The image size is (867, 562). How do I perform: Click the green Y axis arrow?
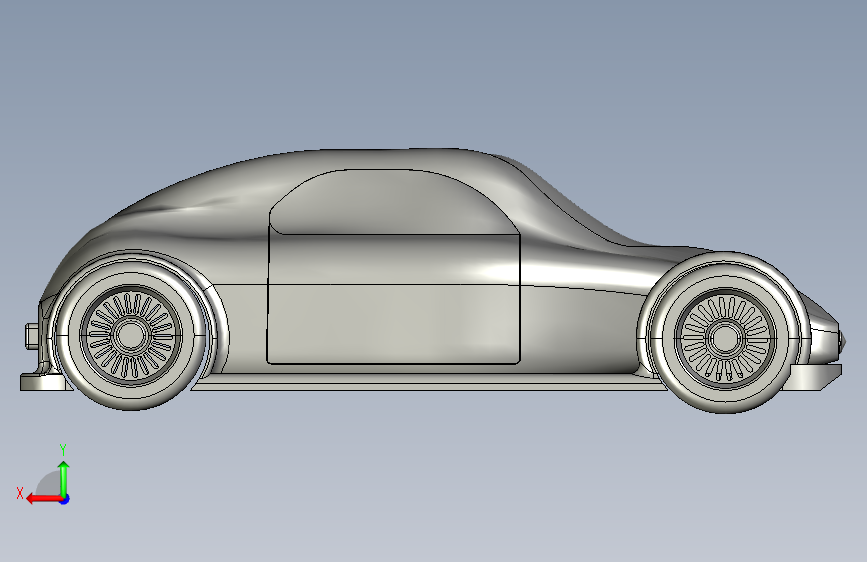point(64,478)
